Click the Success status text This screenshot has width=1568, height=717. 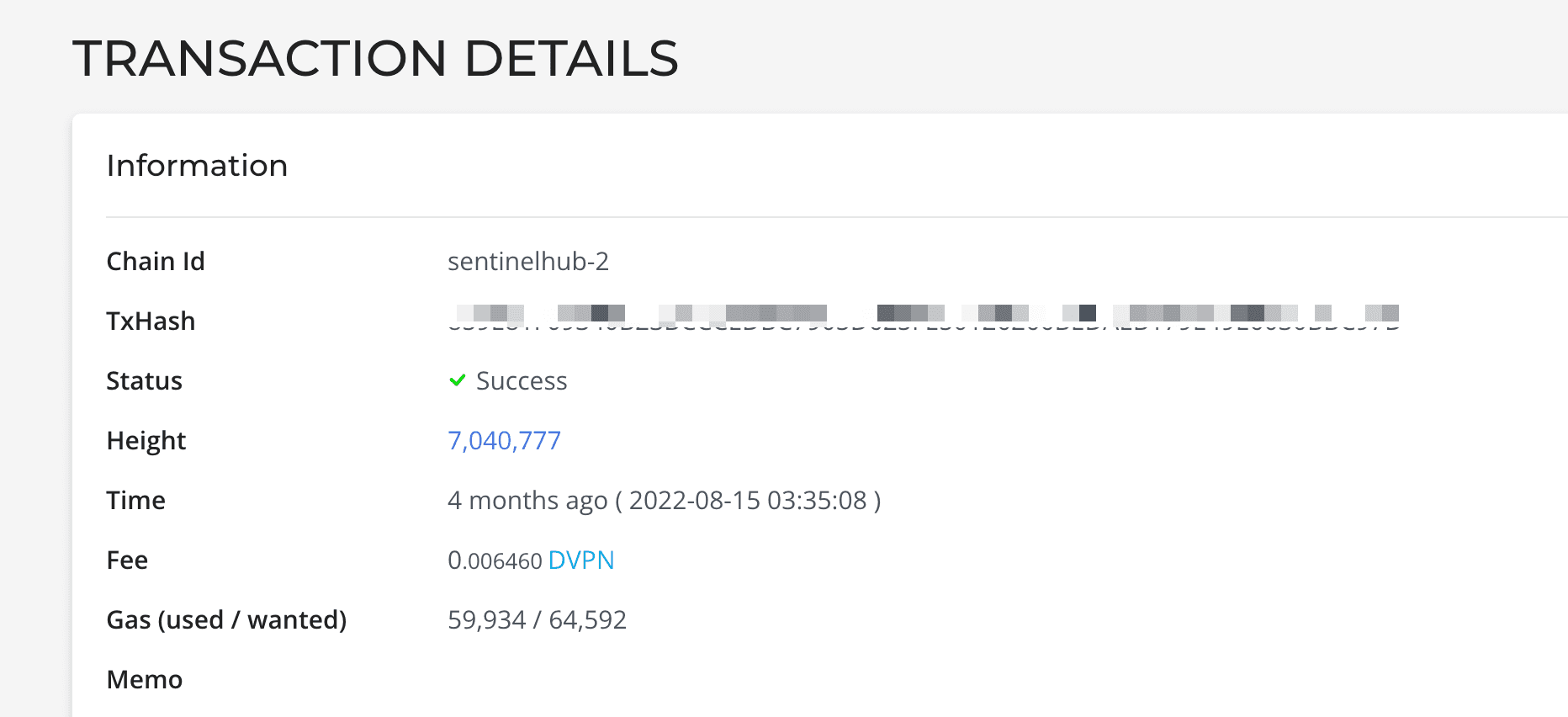(x=522, y=381)
